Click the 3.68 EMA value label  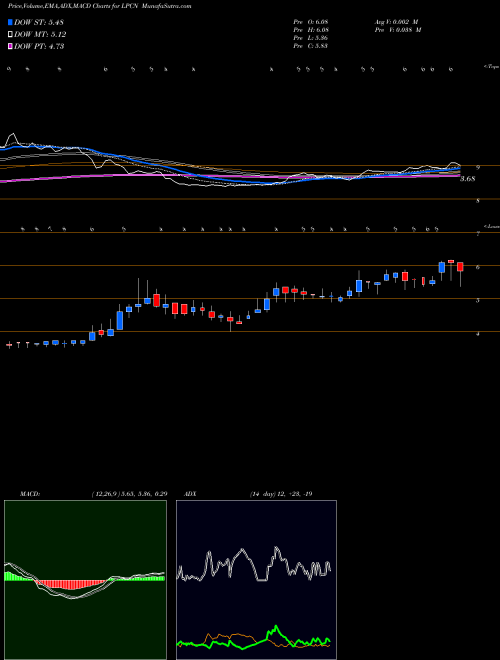coord(468,179)
